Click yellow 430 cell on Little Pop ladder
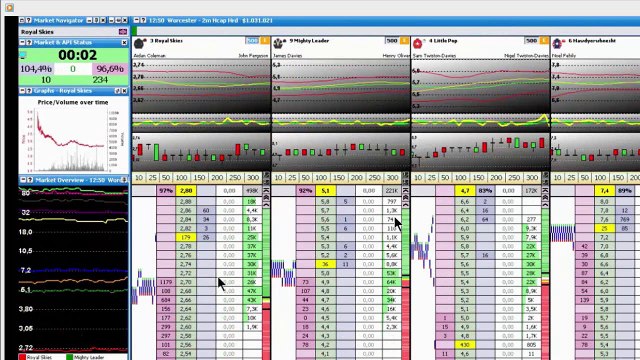This screenshot has height=360, width=640. point(465,345)
